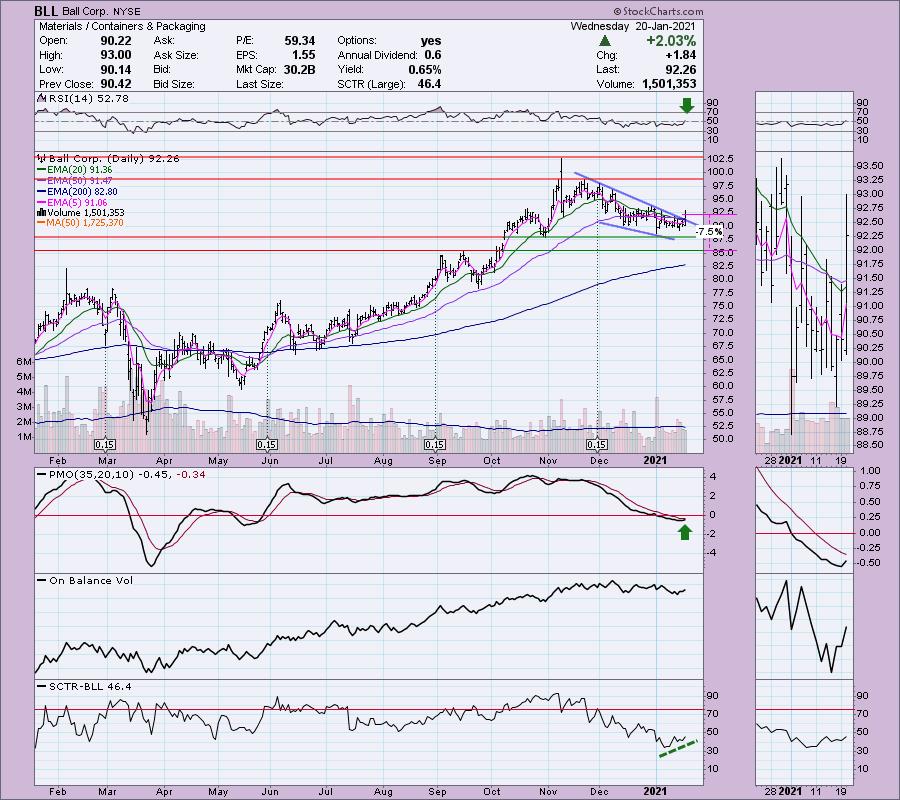Click the Volume 1,501,353 legend entry
This screenshot has height=800, width=900.
click(81, 212)
